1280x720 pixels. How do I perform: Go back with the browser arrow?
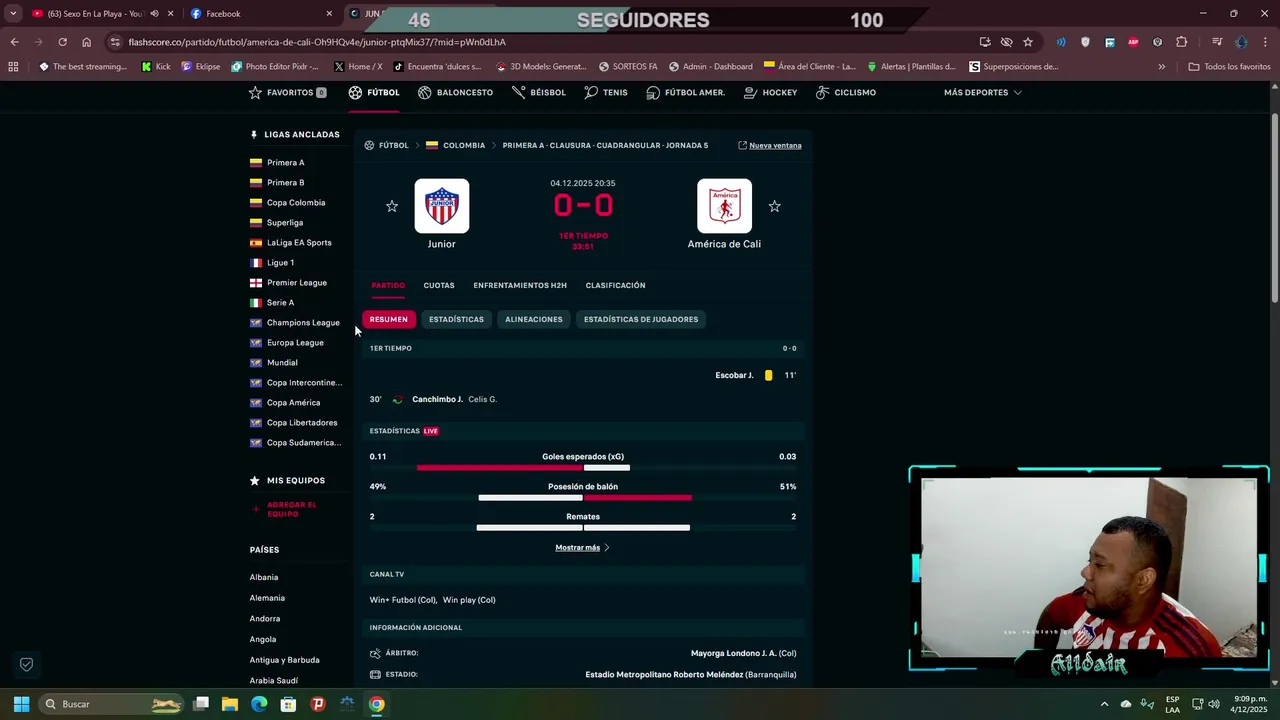pos(14,42)
